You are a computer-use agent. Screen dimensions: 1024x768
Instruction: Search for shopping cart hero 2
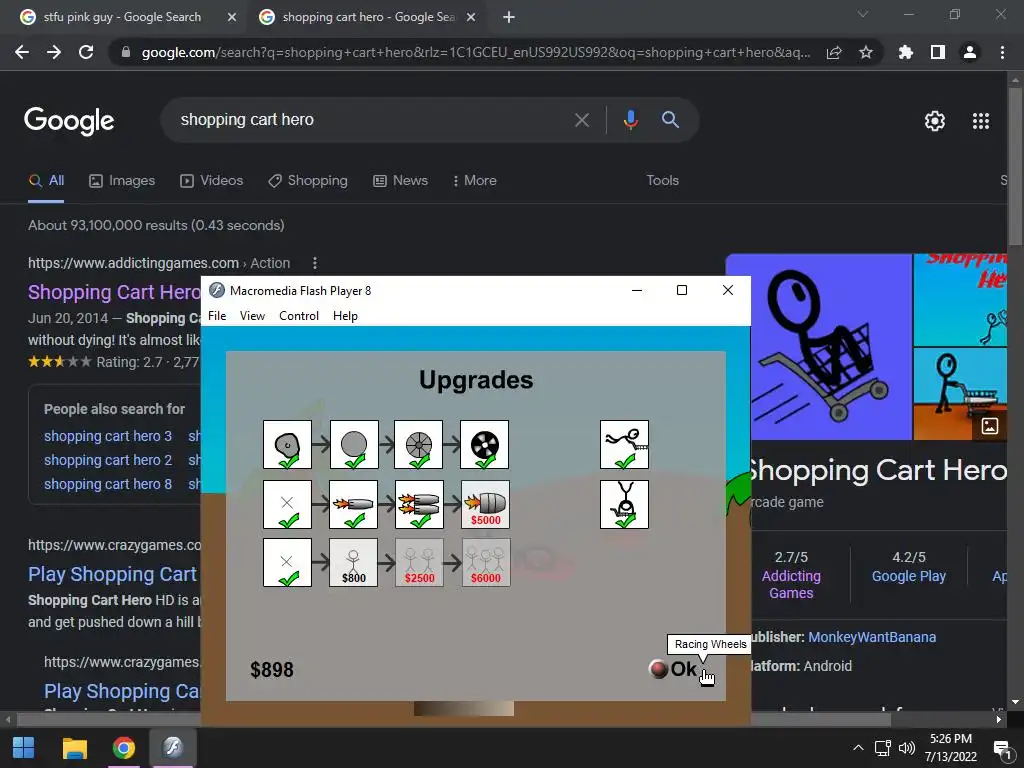(108, 460)
